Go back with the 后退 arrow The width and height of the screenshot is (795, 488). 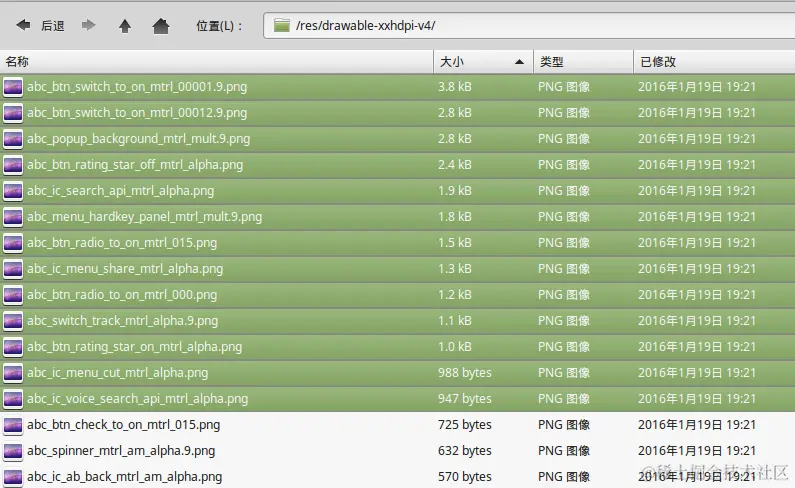pyautogui.click(x=23, y=25)
